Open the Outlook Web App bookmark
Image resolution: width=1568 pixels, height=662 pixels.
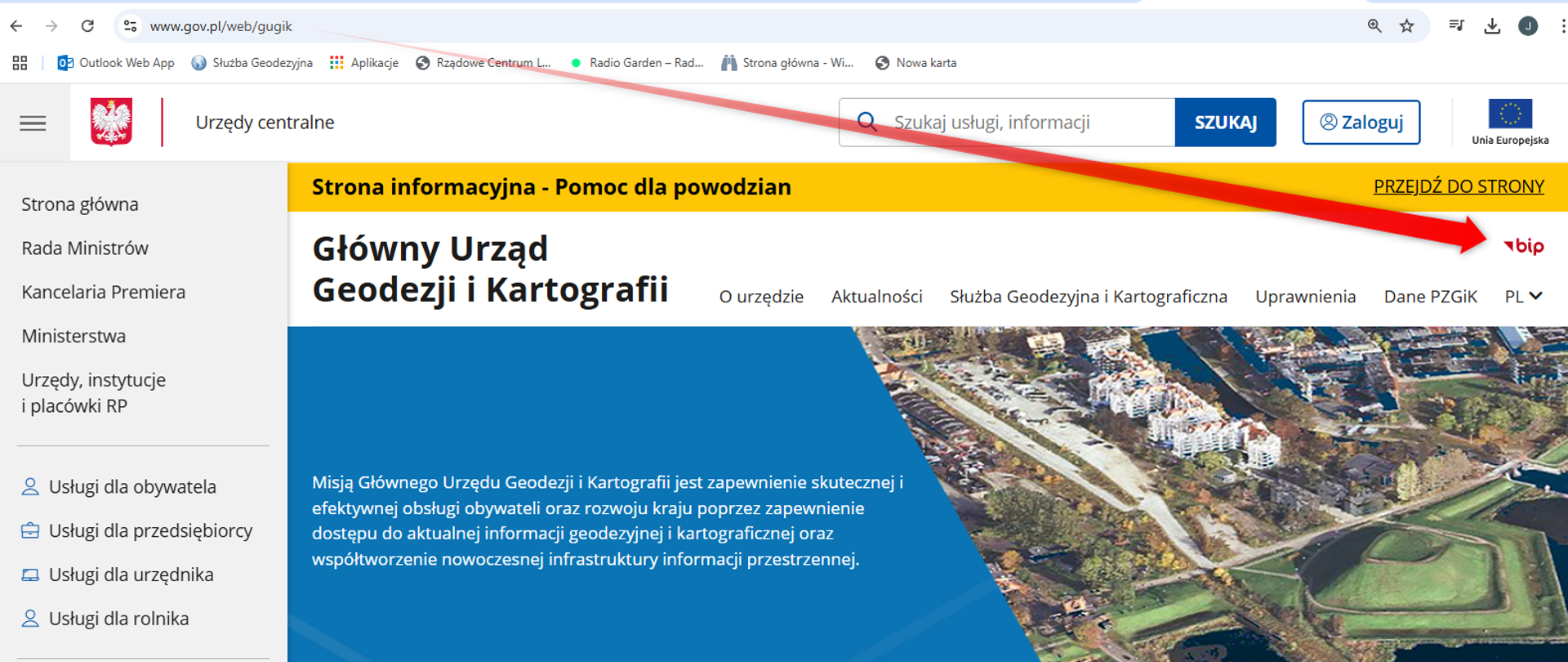116,63
